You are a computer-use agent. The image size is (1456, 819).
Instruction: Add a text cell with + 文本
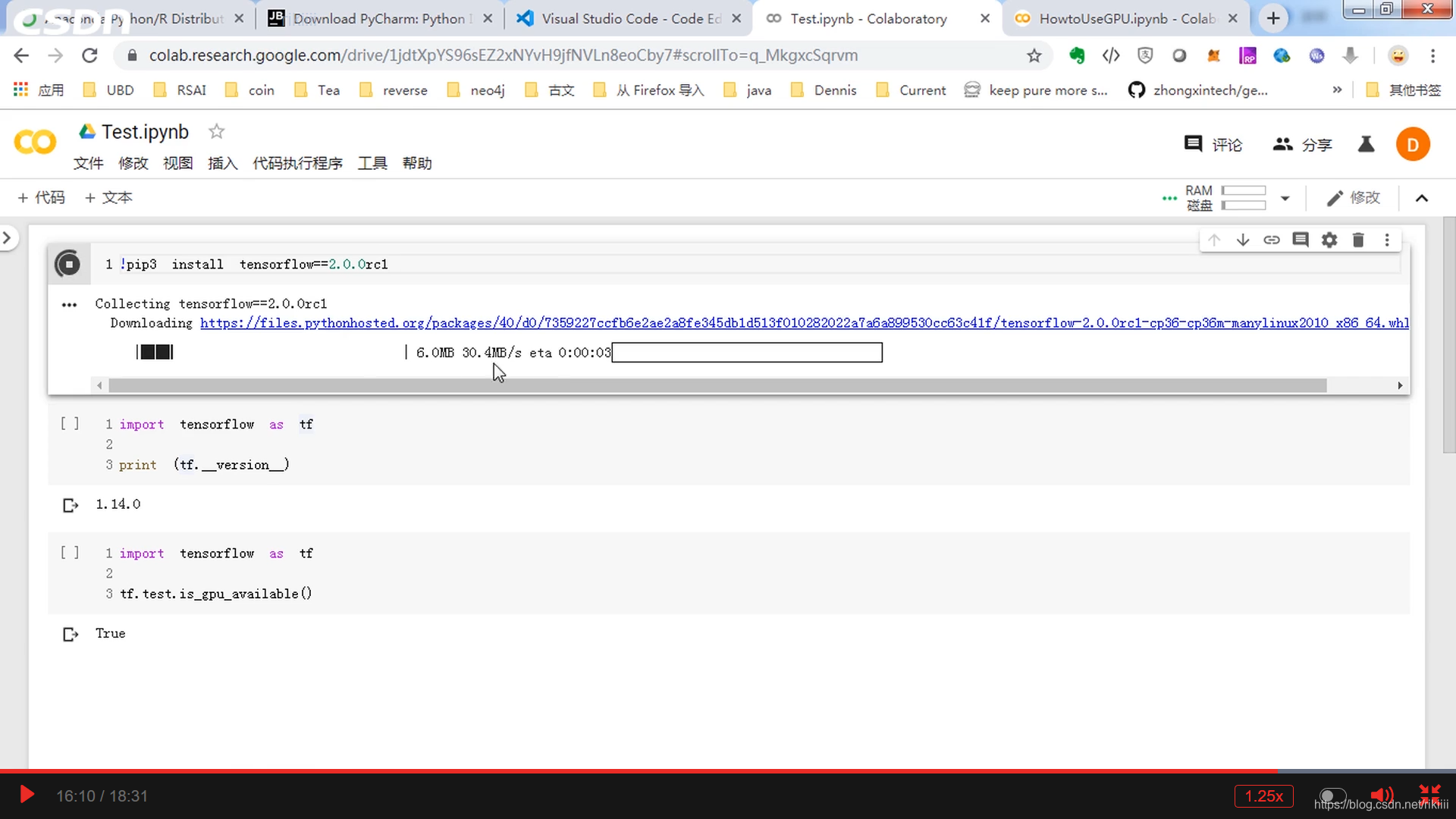108,198
